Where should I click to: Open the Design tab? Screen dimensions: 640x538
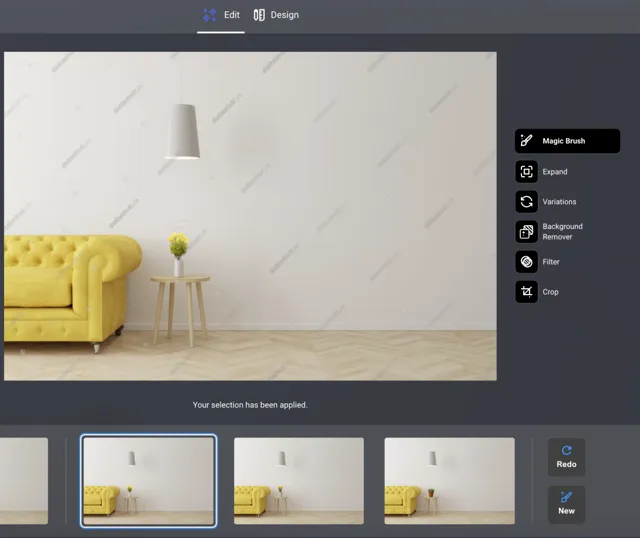276,16
